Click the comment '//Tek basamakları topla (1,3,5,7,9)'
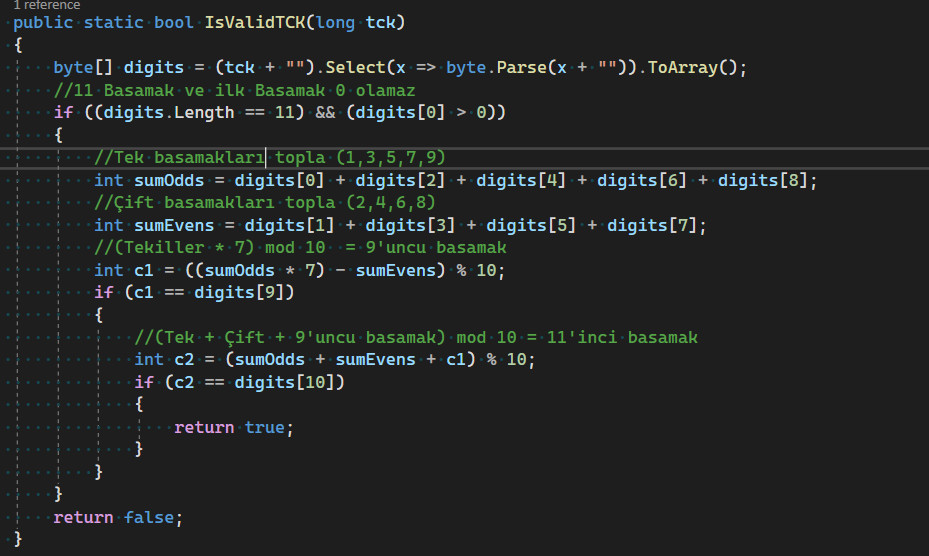The height and width of the screenshot is (556, 929). (270, 158)
